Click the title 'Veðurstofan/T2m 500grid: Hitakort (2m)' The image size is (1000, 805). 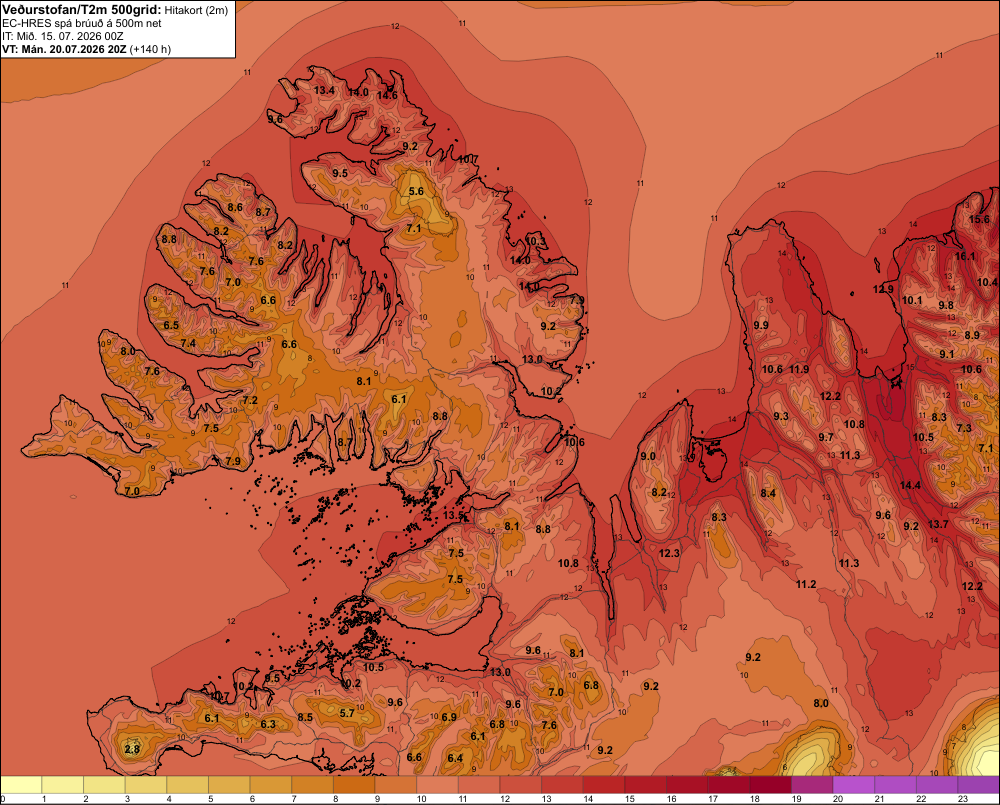[115, 10]
